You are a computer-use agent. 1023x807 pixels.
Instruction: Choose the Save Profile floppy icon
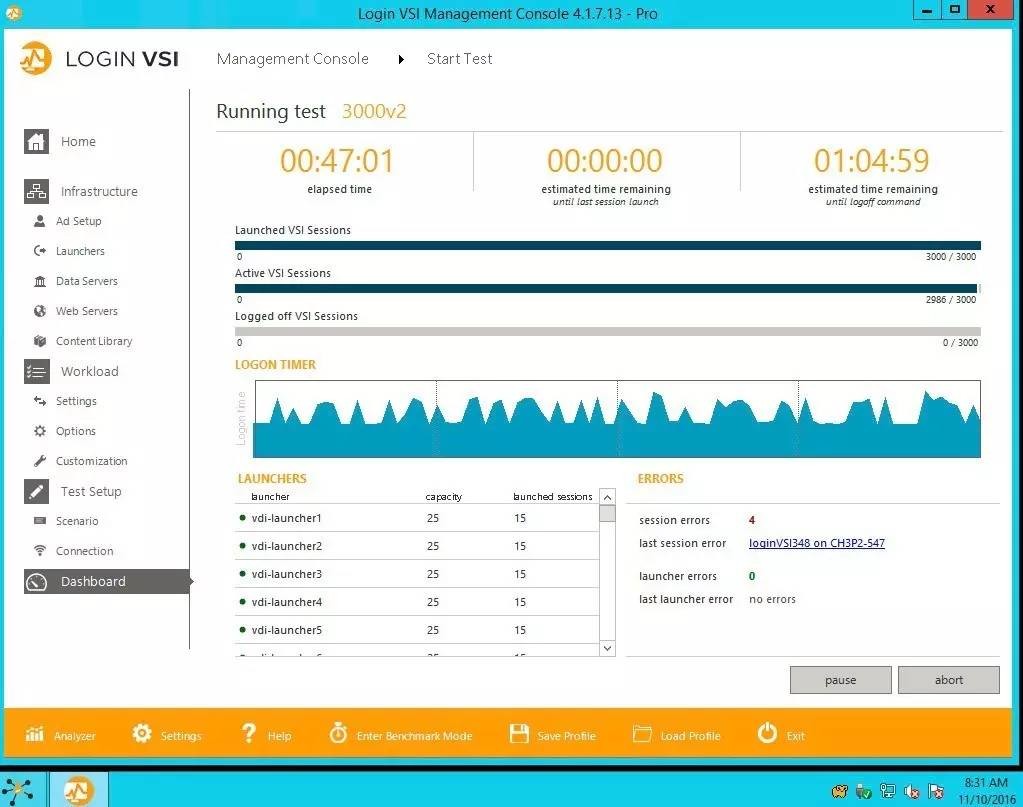[519, 734]
